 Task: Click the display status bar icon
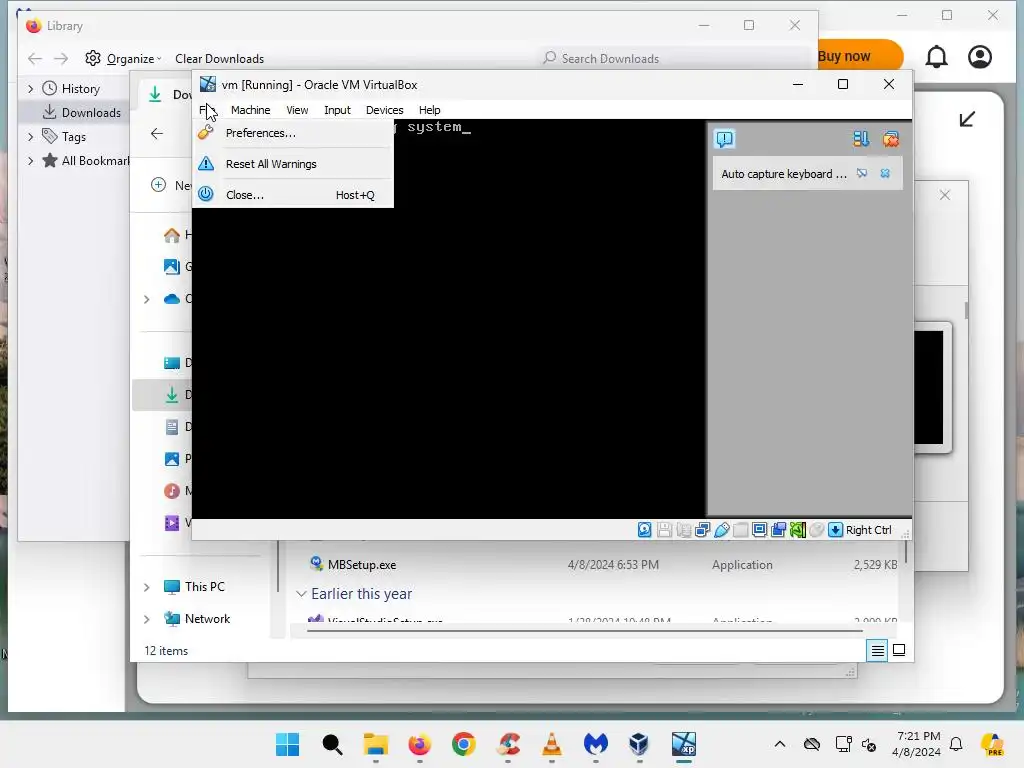(760, 530)
